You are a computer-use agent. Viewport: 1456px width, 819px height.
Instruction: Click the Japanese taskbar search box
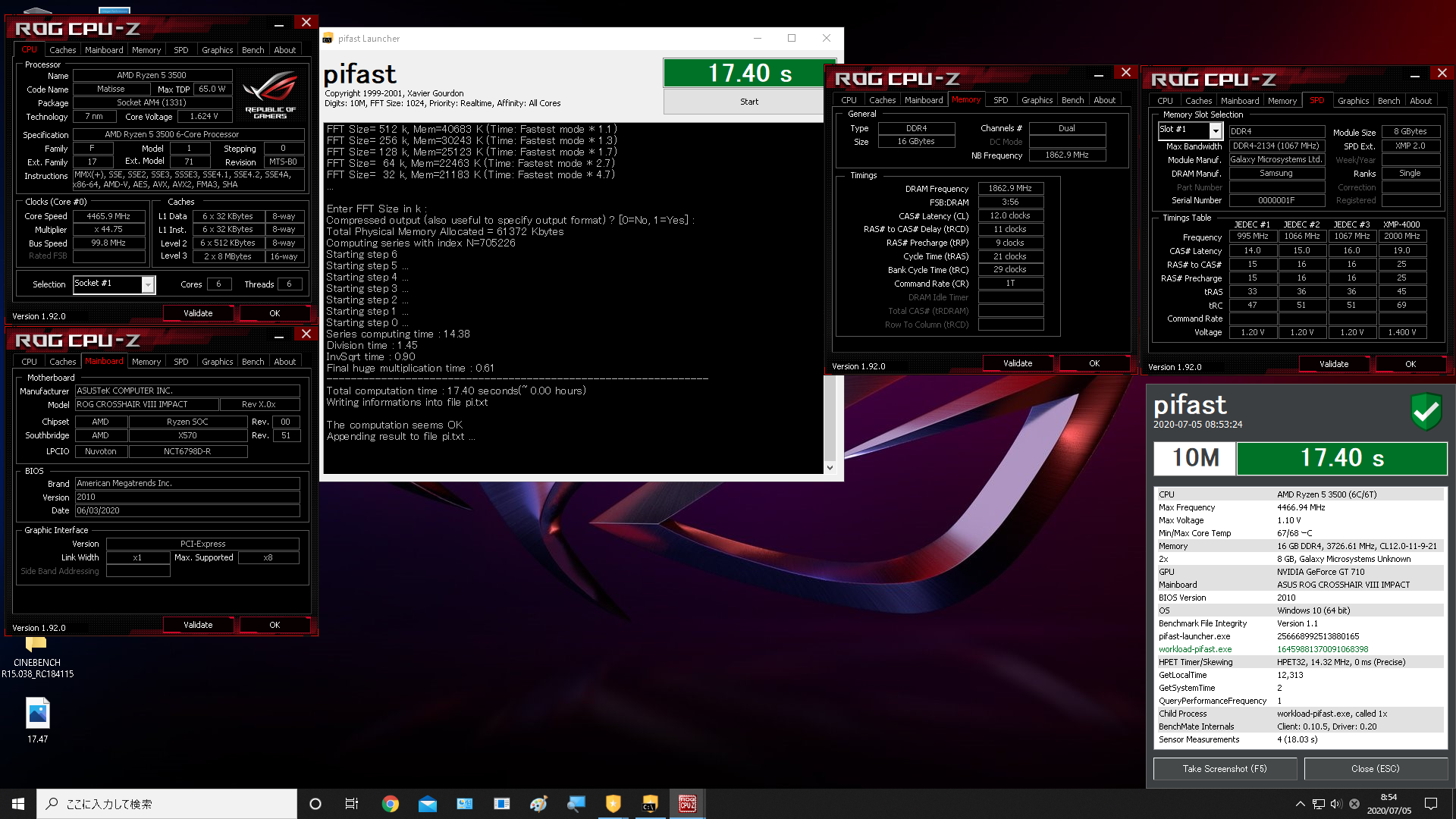click(167, 804)
